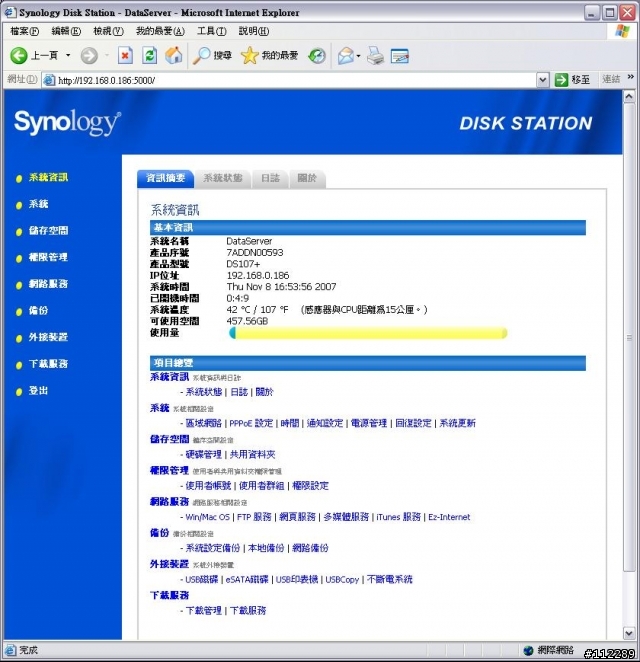Click the 網際網路 zone in status bar

[x=549, y=650]
